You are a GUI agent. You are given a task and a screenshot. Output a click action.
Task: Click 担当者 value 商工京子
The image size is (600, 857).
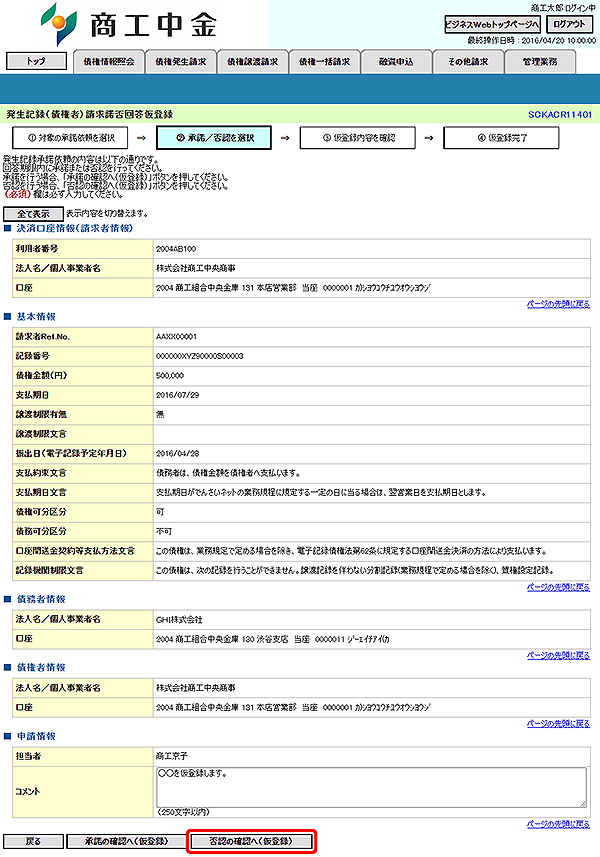point(172,756)
